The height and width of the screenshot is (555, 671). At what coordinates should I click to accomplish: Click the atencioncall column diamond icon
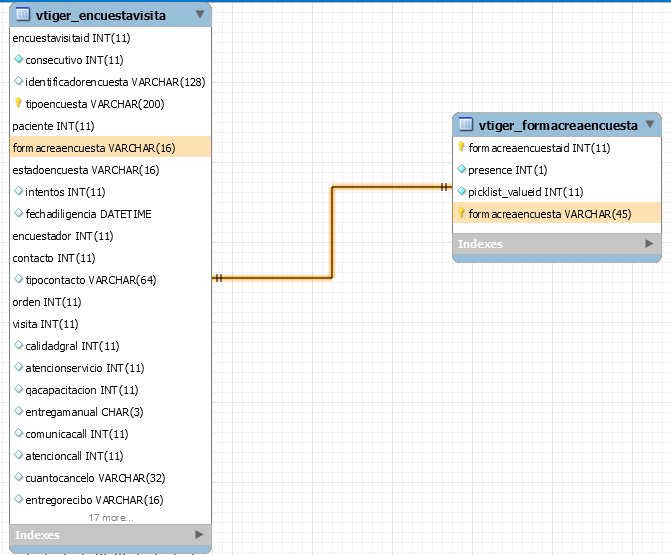pyautogui.click(x=18, y=455)
